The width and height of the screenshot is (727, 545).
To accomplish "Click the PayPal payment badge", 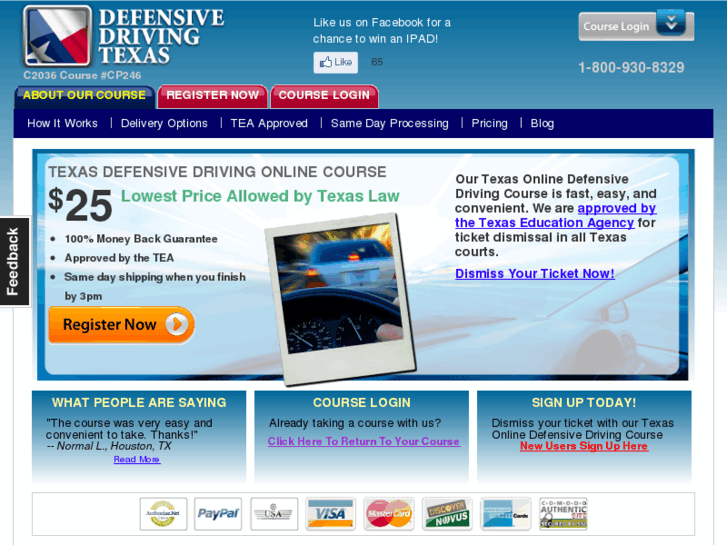I will tap(218, 513).
